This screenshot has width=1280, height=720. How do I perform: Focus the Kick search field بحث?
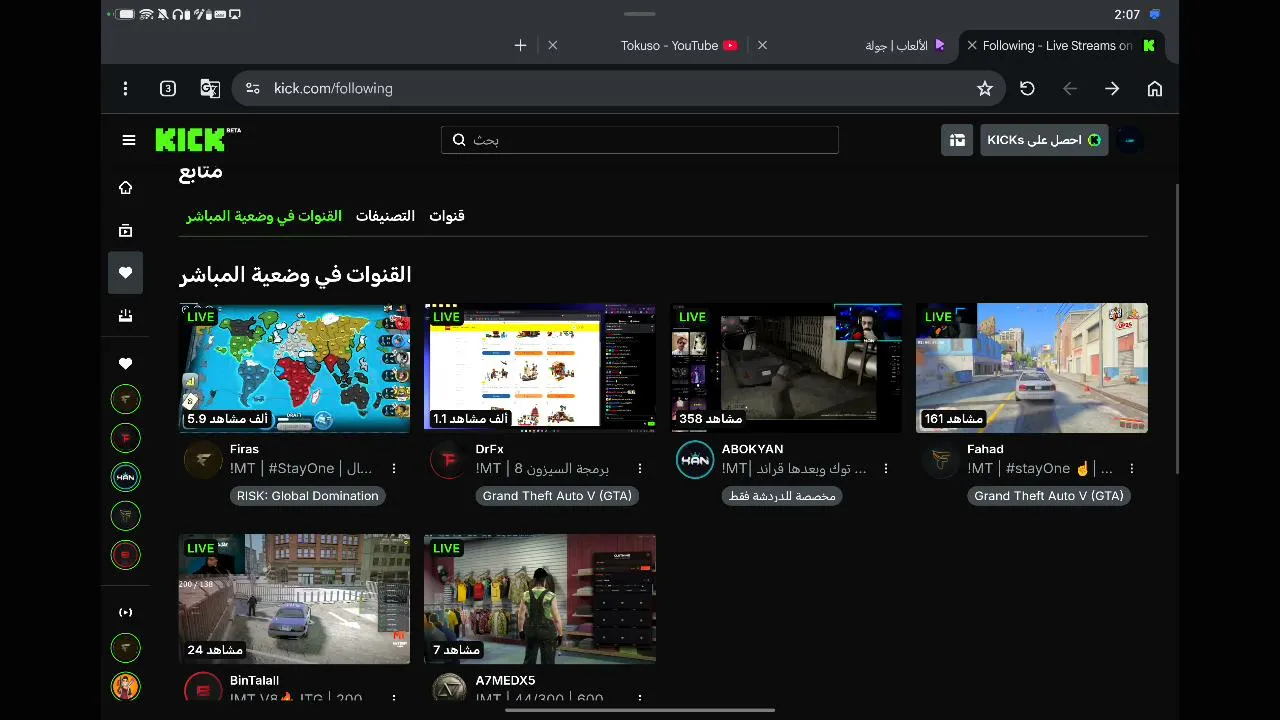click(640, 140)
